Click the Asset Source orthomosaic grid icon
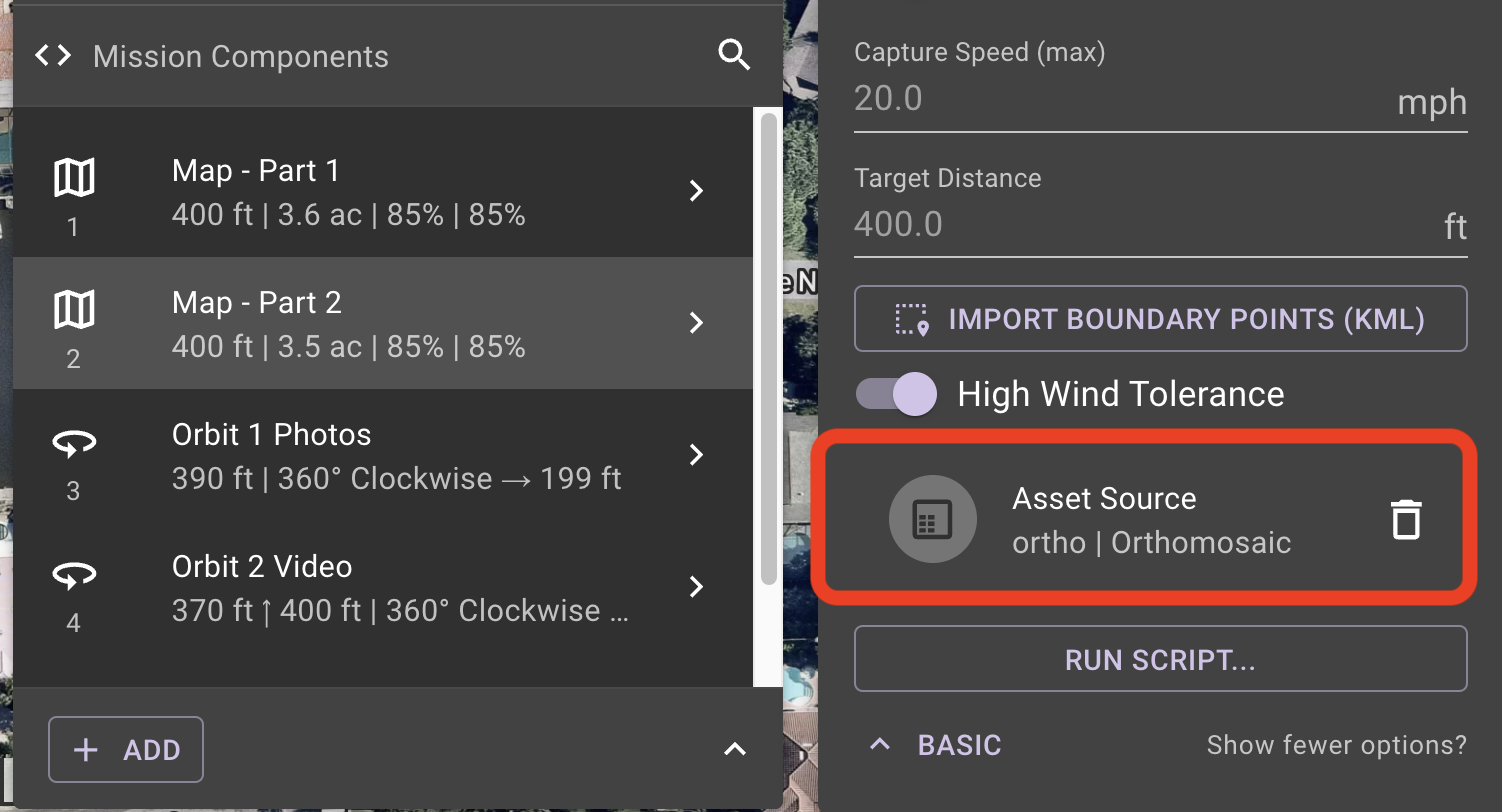The height and width of the screenshot is (812, 1502). 932,520
